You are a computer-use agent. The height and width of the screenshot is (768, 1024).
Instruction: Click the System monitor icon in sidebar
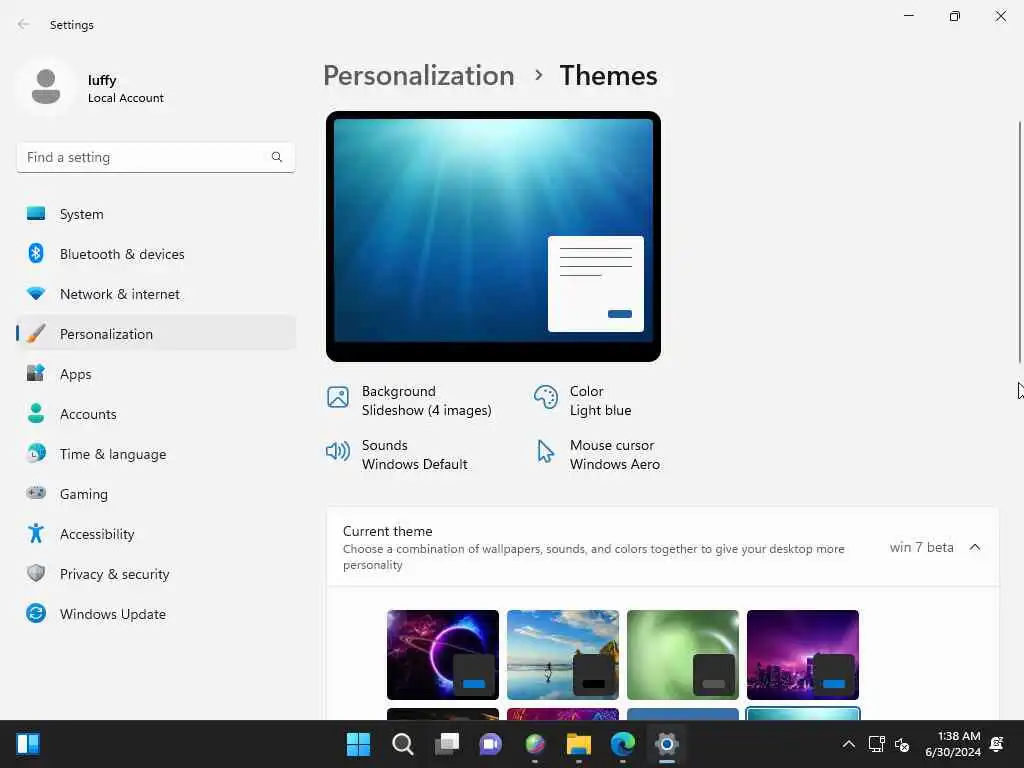click(x=36, y=214)
